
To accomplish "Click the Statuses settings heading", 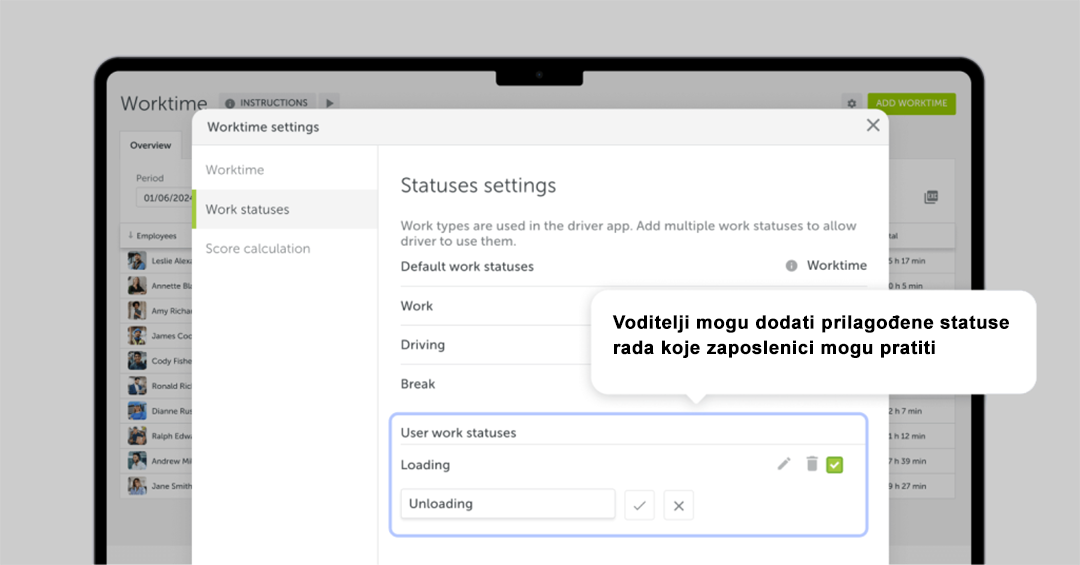I will (x=478, y=185).
